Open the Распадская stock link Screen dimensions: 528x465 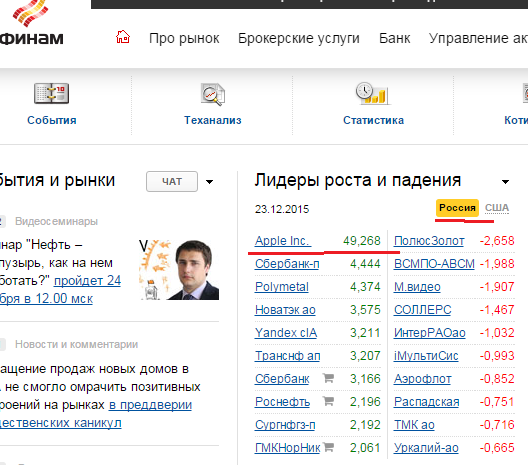(427, 402)
